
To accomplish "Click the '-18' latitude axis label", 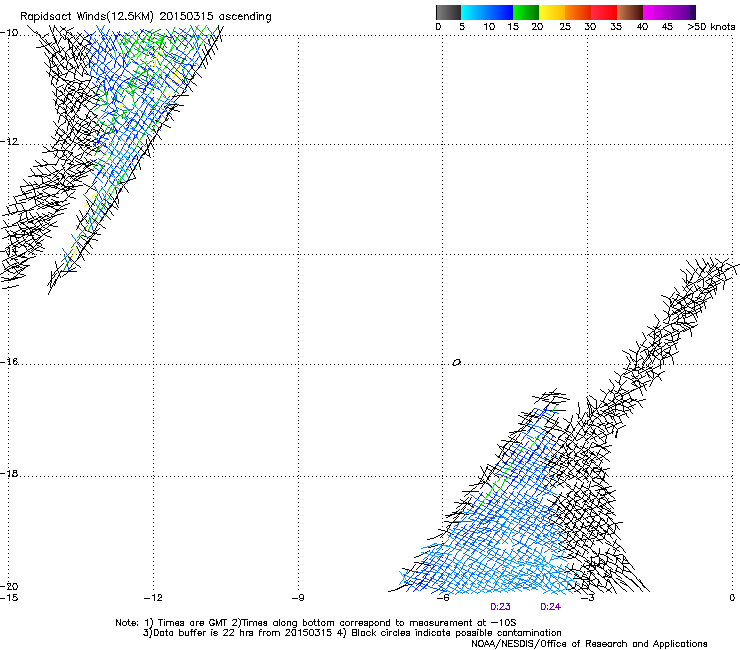I will click(9, 473).
